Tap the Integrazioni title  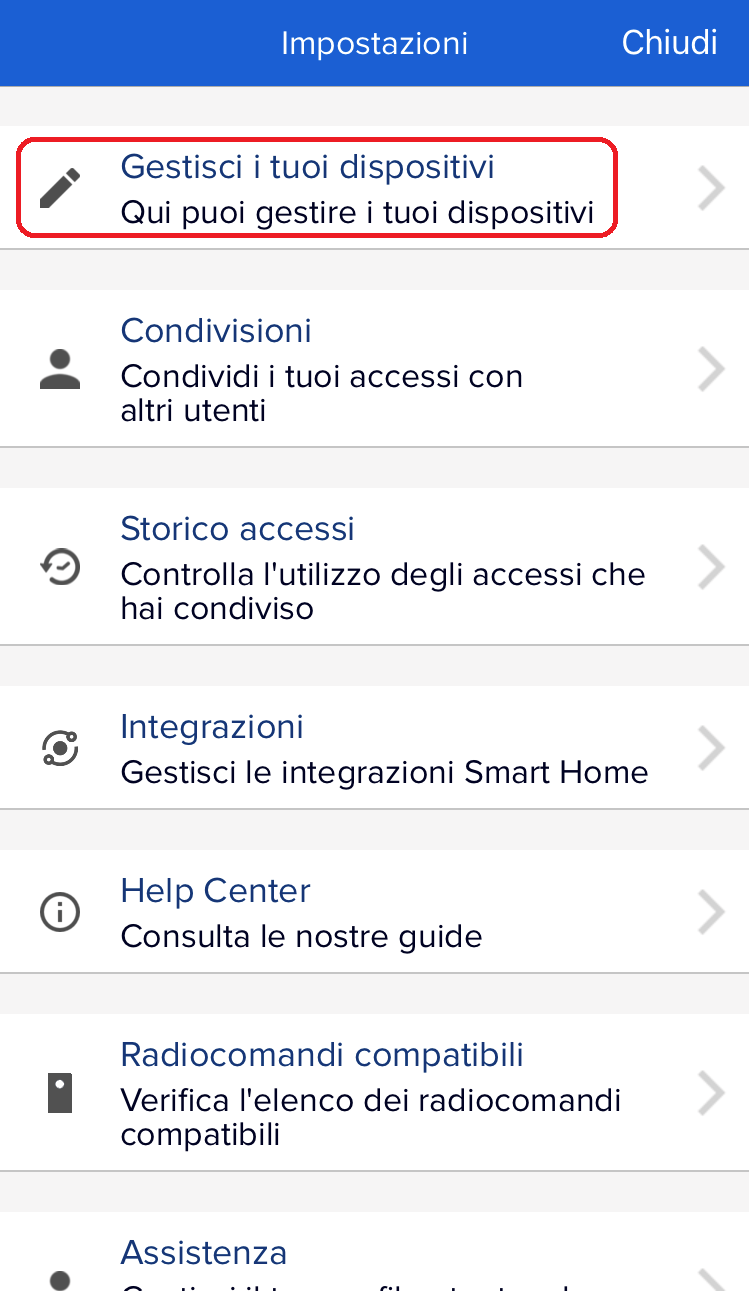click(212, 727)
